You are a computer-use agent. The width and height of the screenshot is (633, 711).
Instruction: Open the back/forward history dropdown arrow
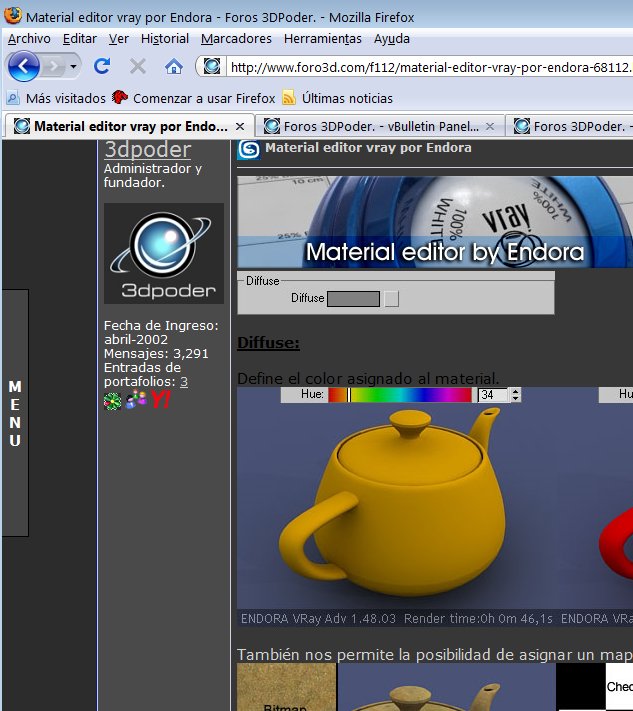click(73, 67)
